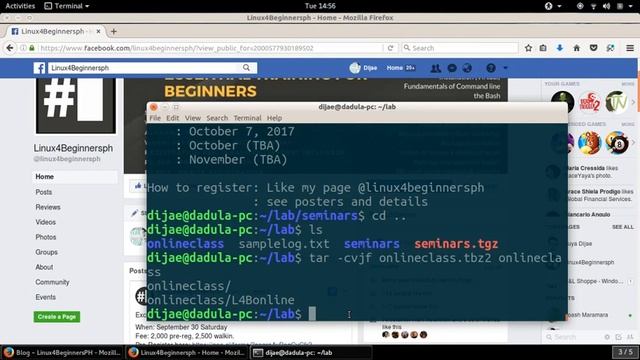Go to Facebook Home in the blue bar
Viewport: 640px width, 360px height.
coord(394,68)
